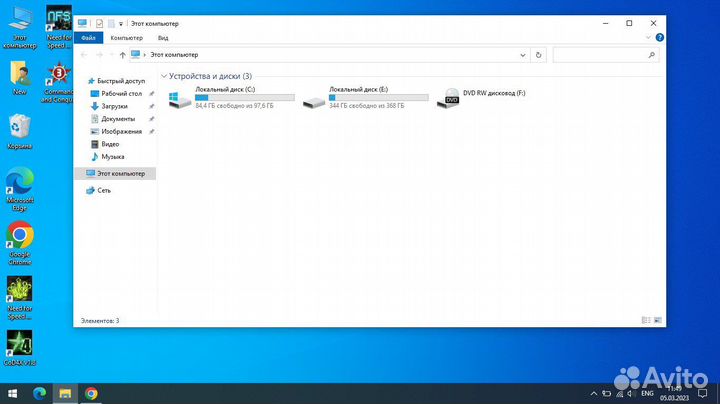Image resolution: width=720 pixels, height=404 pixels.
Task: Click the search magnifier icon
Action: coord(651,55)
